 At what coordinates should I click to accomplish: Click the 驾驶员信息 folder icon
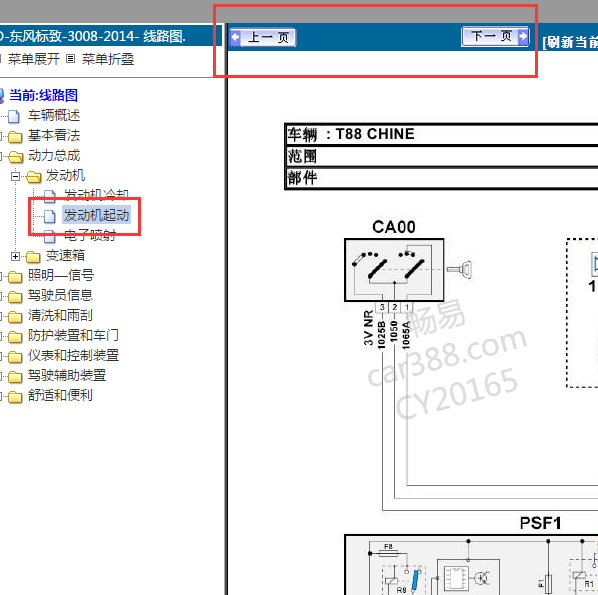click(x=15, y=296)
